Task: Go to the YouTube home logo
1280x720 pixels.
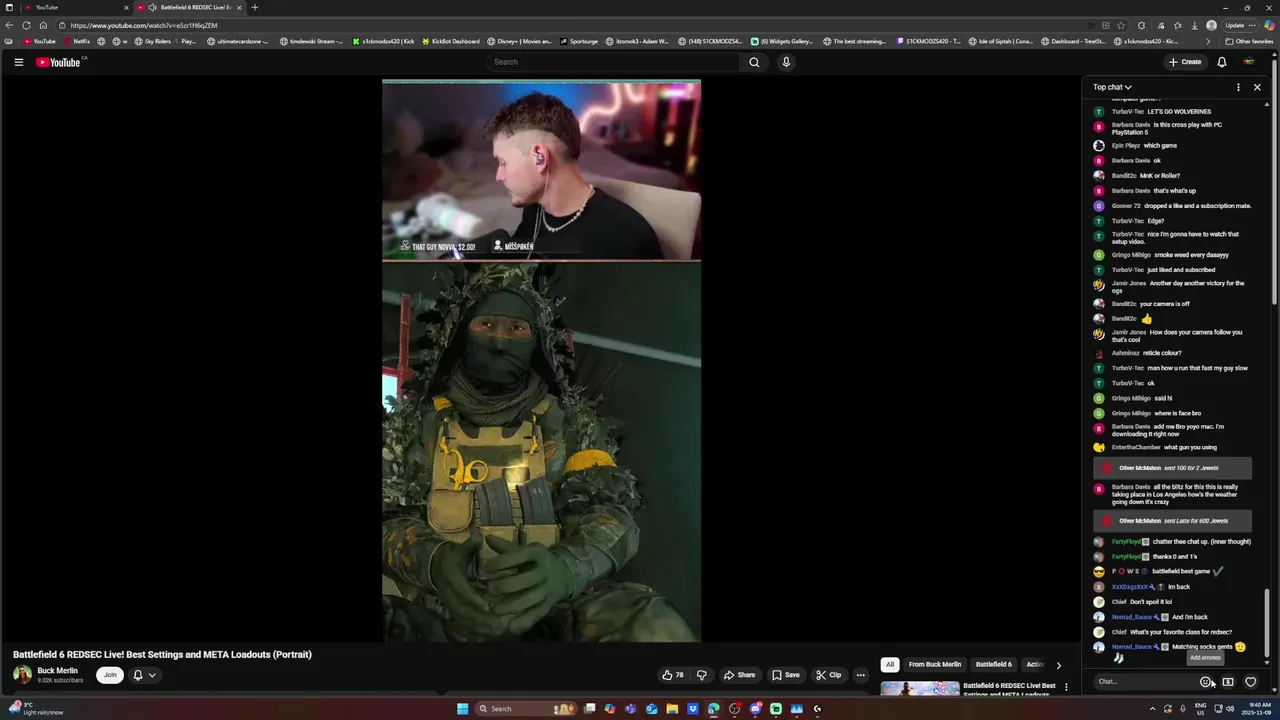Action: click(57, 62)
